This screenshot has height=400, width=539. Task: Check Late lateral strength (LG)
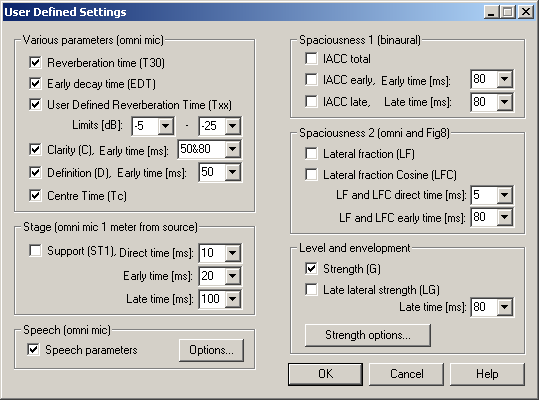click(311, 289)
